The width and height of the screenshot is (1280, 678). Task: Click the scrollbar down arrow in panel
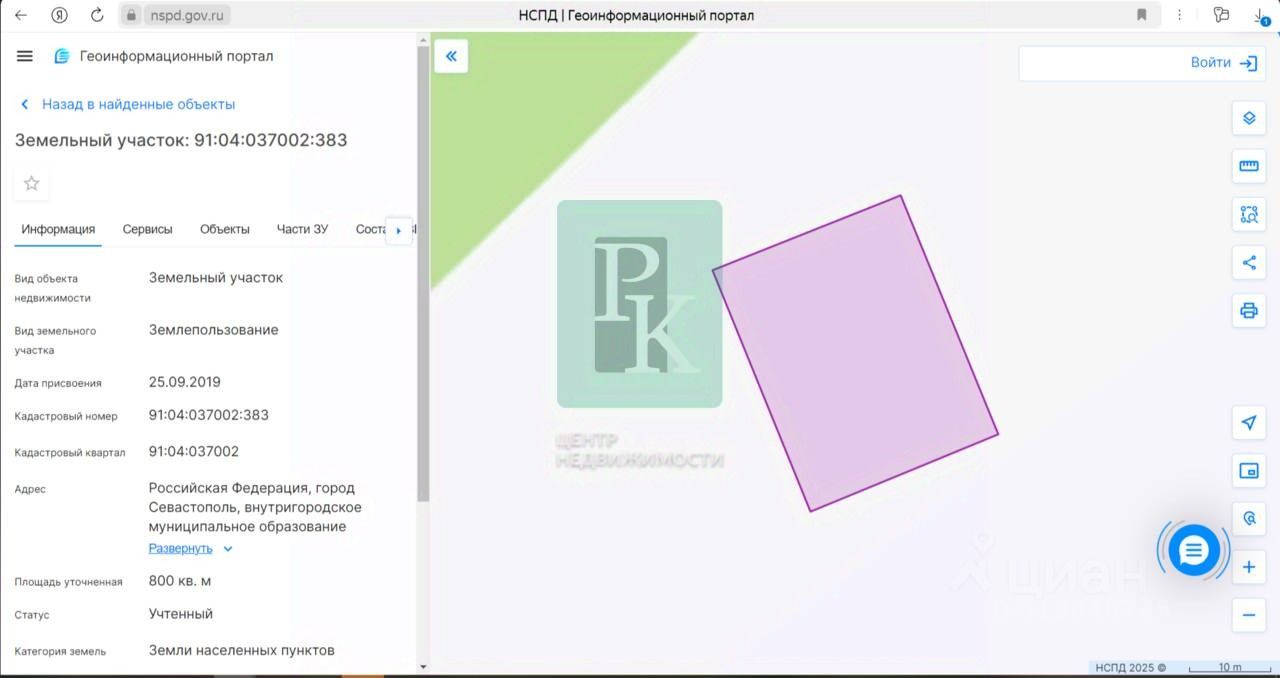tap(423, 666)
